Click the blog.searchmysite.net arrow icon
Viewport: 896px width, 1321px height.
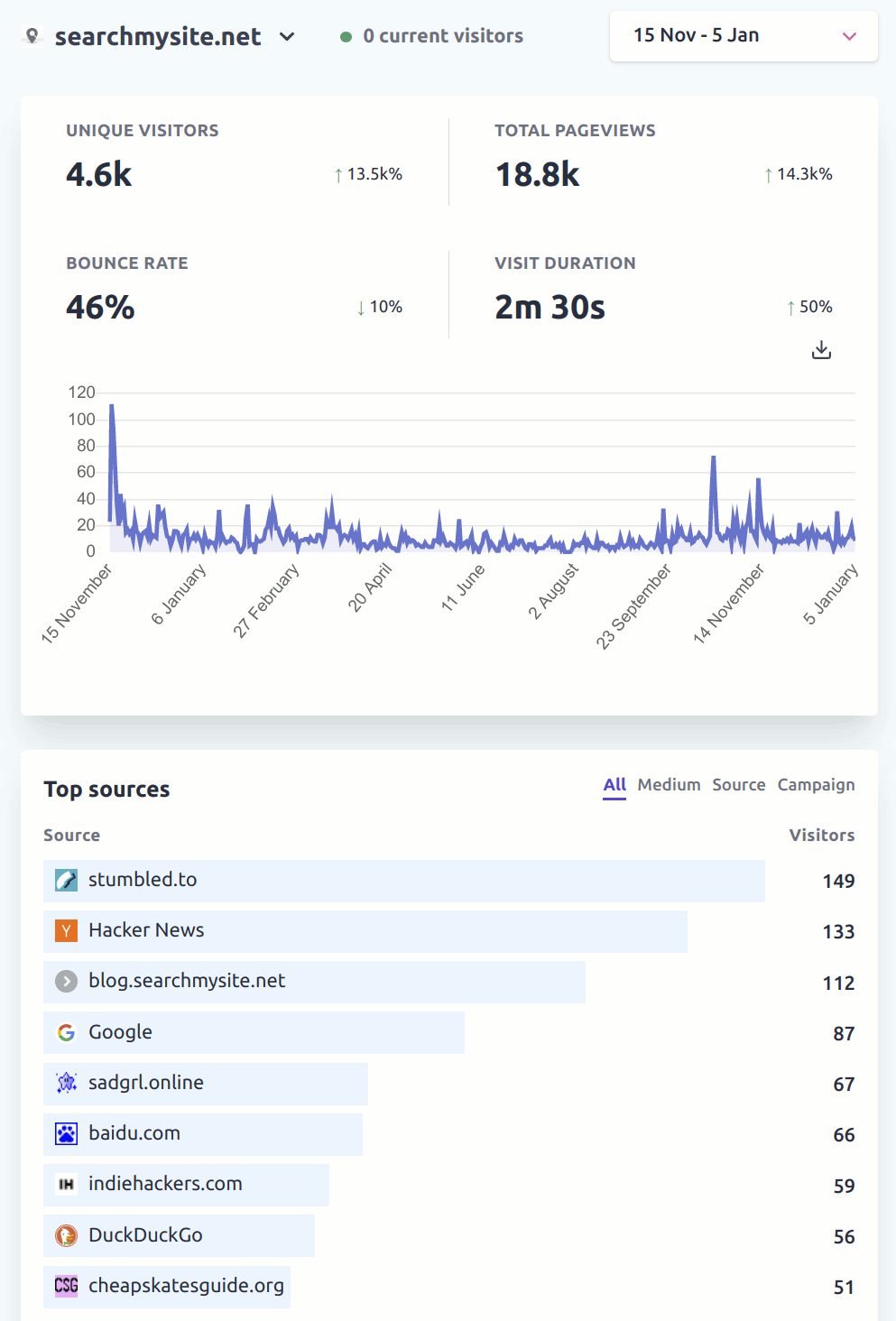pyautogui.click(x=67, y=981)
